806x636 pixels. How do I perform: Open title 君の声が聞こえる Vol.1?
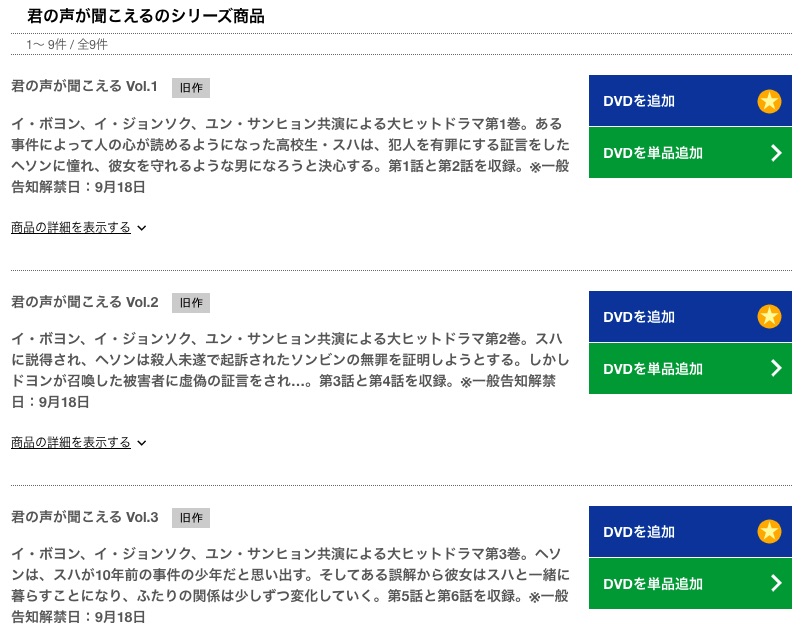tap(84, 86)
